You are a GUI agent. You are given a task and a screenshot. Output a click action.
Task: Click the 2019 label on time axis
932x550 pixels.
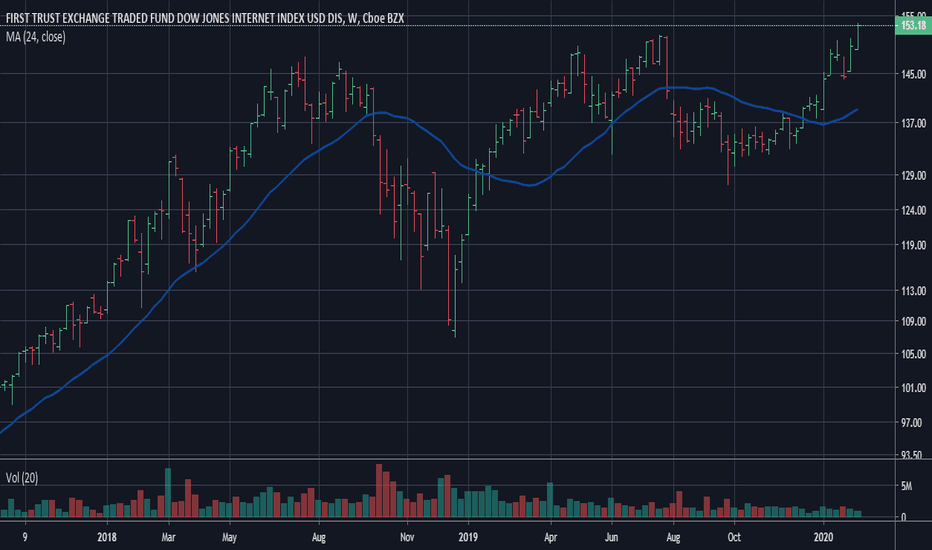[468, 538]
